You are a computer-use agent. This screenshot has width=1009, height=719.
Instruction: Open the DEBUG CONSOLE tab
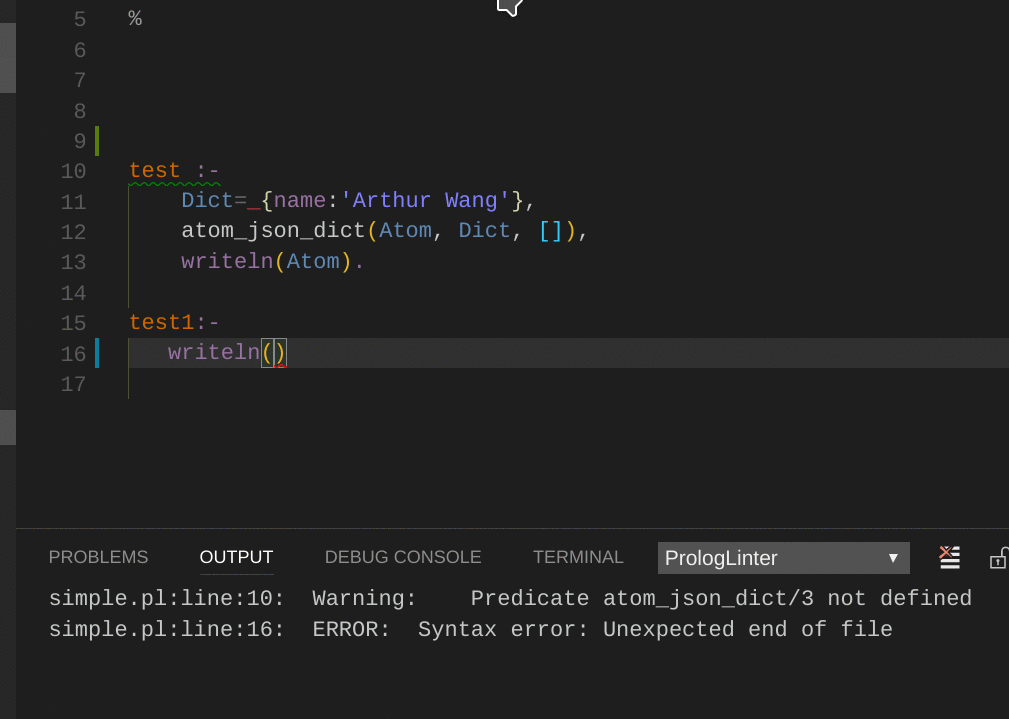(x=403, y=557)
